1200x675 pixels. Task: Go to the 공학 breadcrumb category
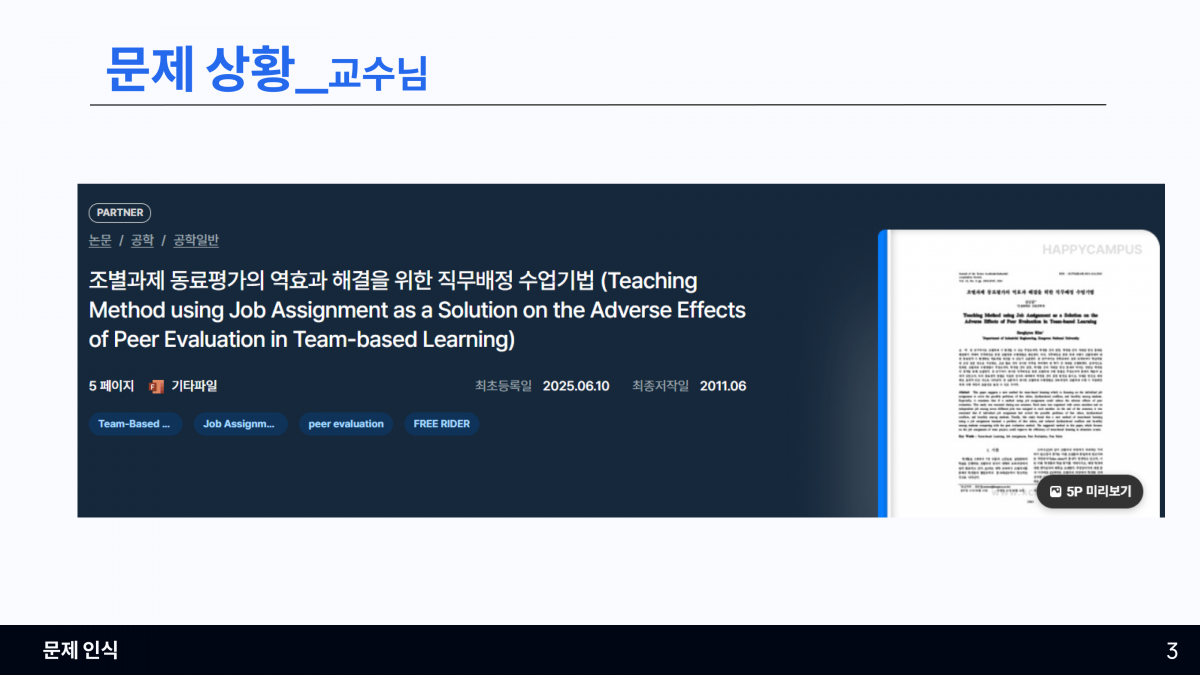pyautogui.click(x=142, y=240)
